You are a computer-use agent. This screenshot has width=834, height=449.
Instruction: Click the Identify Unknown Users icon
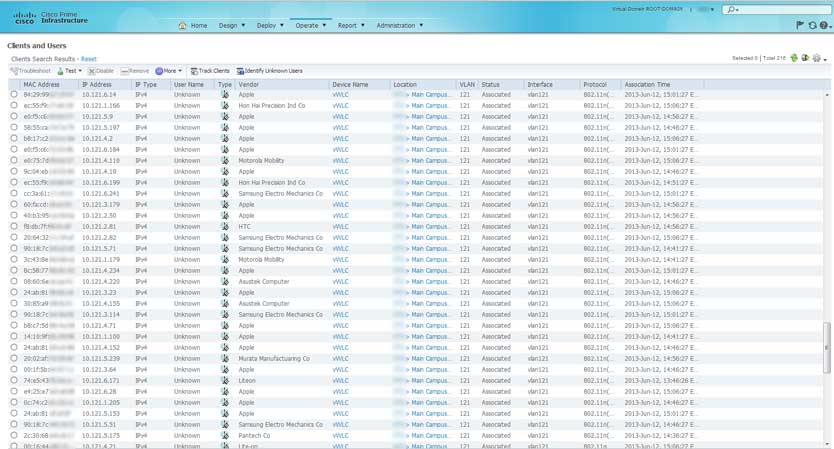(x=240, y=71)
